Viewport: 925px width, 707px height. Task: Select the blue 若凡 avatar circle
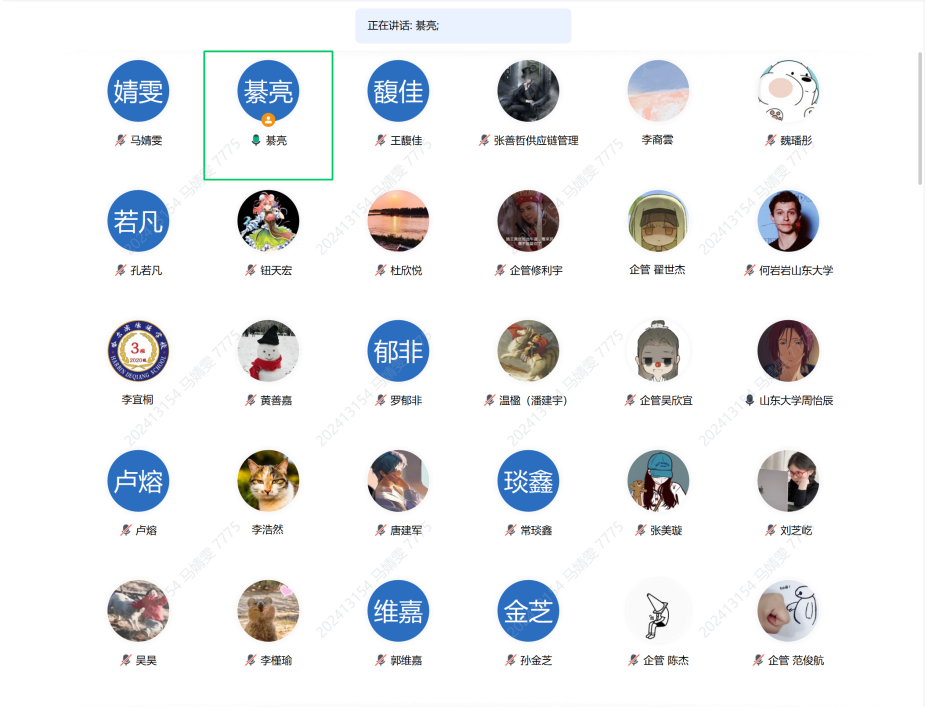point(138,221)
